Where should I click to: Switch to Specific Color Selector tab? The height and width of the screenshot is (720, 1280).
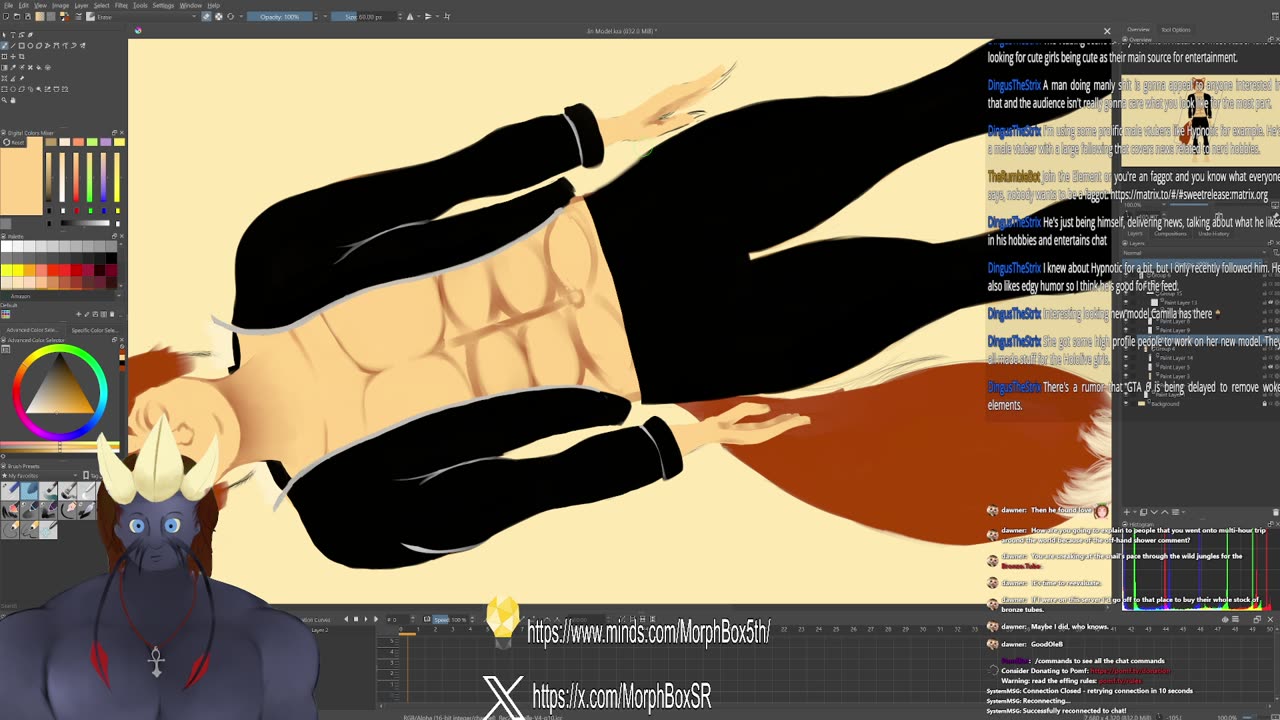pyautogui.click(x=95, y=330)
